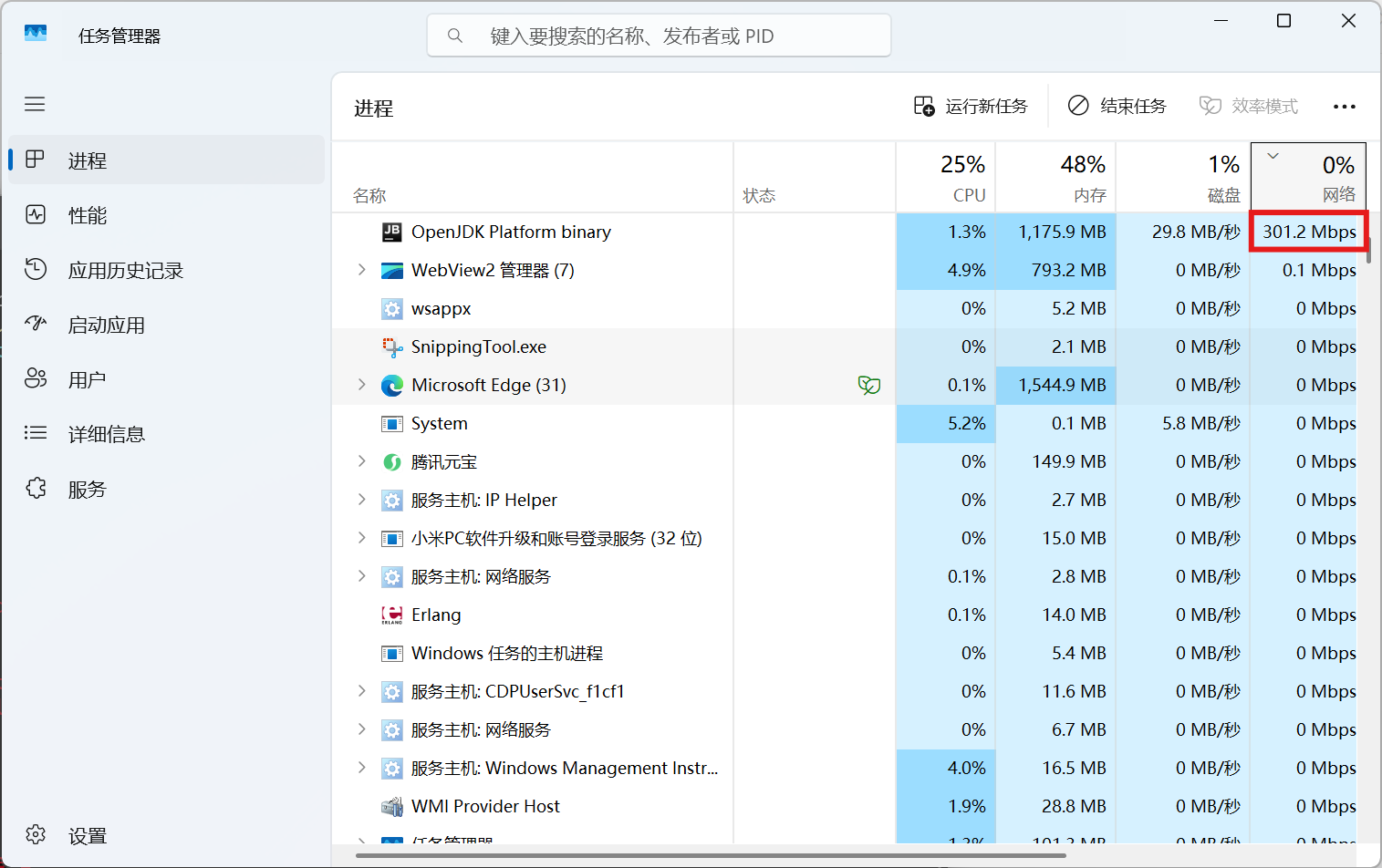Sort processes by the 内存 column
The height and width of the screenshot is (868, 1382).
coord(1055,177)
